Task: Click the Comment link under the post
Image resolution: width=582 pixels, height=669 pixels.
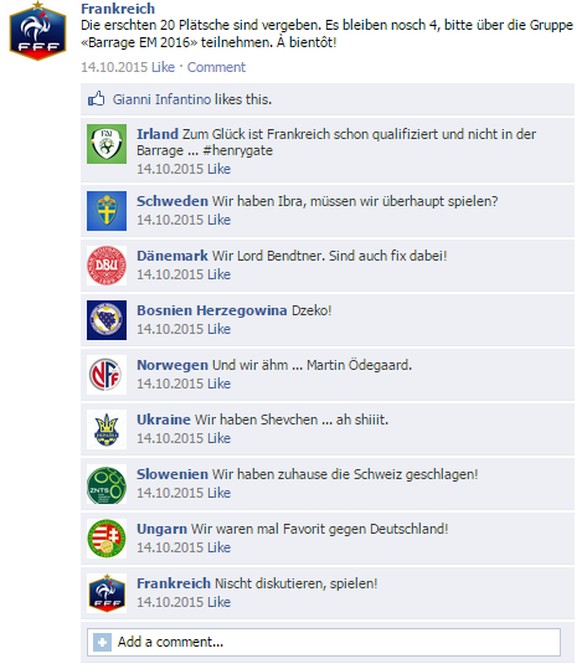Action: coord(216,67)
